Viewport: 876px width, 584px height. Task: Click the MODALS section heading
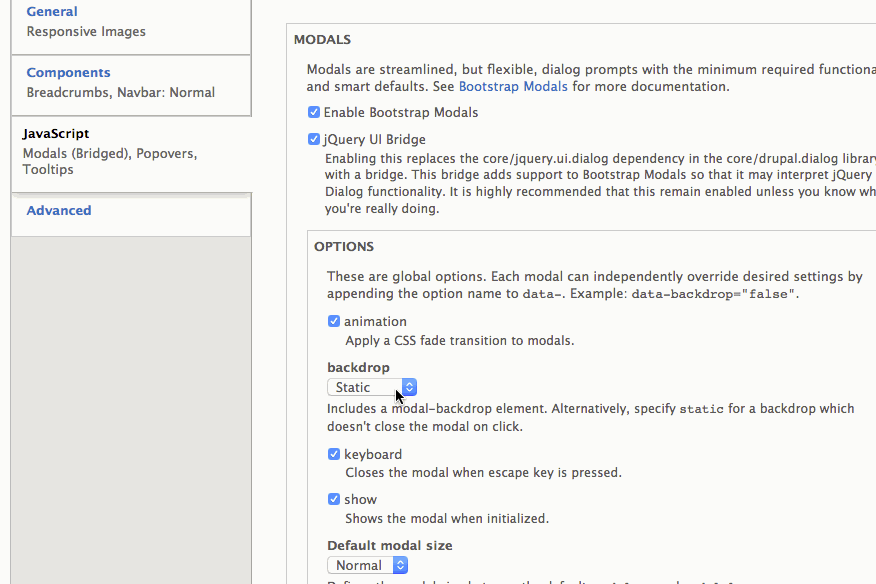321,39
